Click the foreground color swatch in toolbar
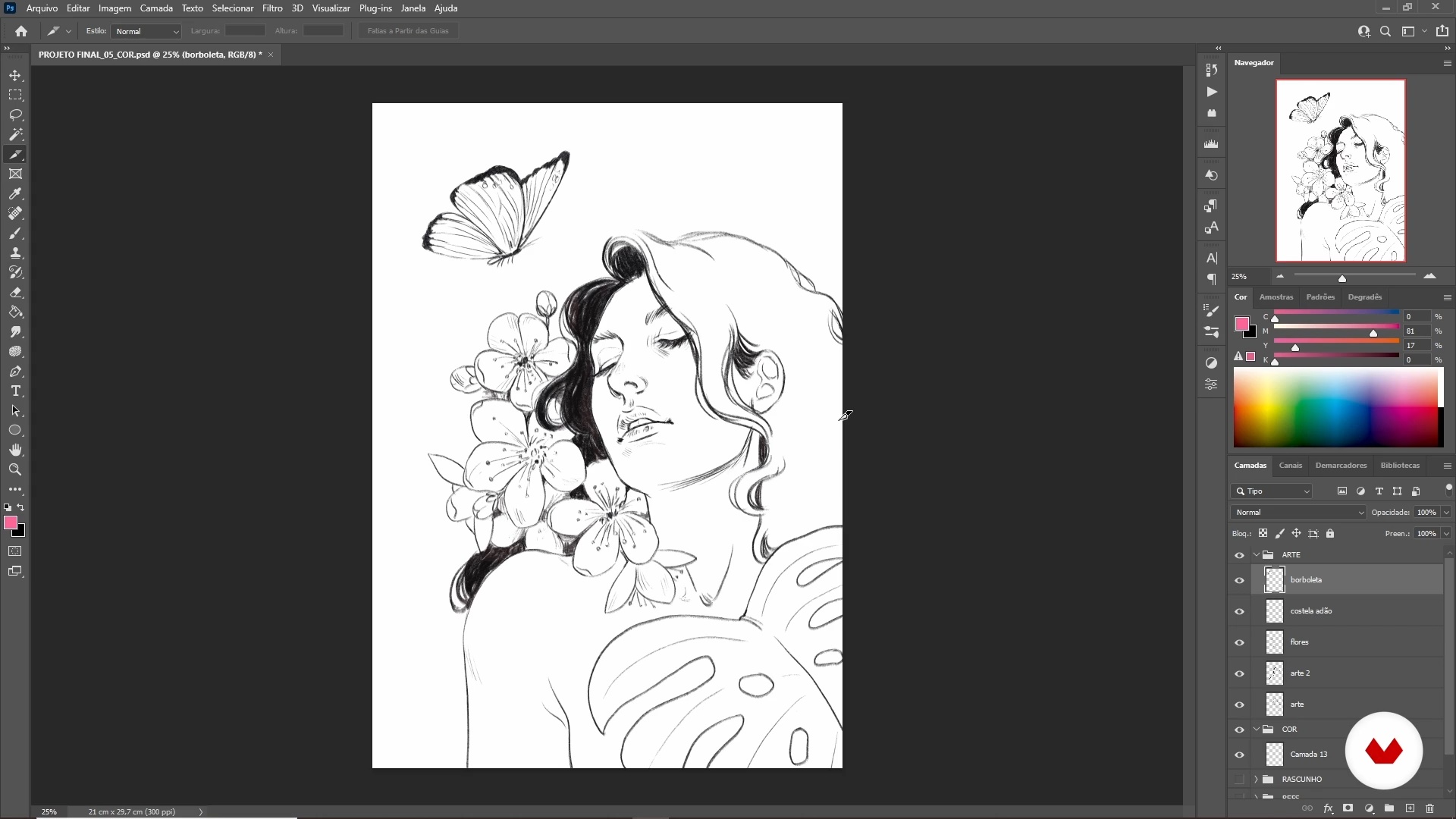The image size is (1456, 819). pyautogui.click(x=11, y=523)
